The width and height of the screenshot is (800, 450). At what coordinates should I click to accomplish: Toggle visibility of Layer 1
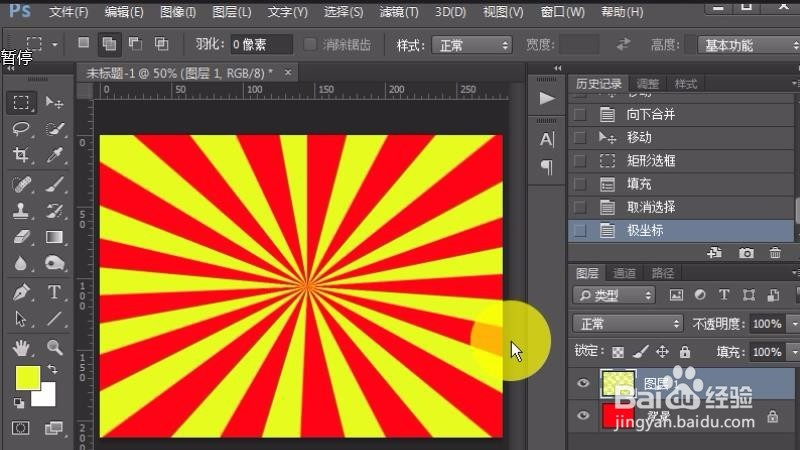pyautogui.click(x=583, y=383)
